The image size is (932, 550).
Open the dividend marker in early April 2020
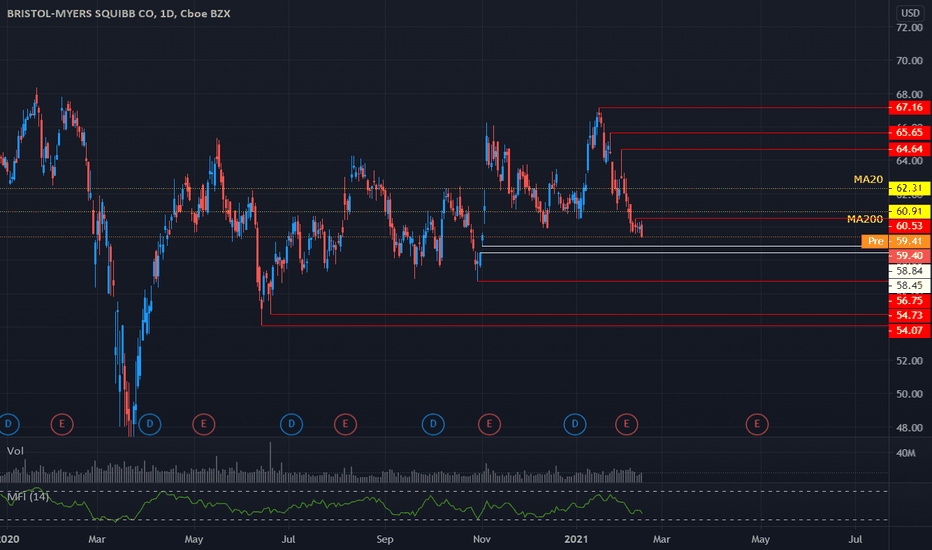[x=150, y=424]
